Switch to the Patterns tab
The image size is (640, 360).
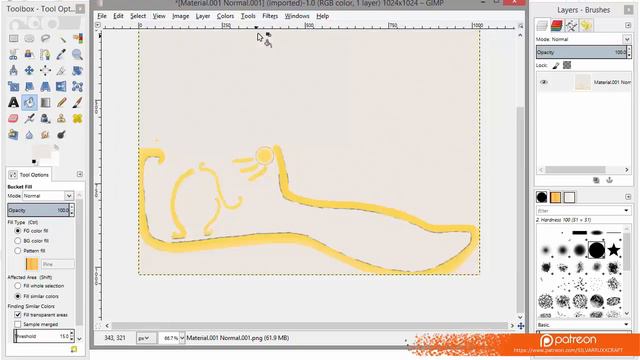[x=555, y=197]
